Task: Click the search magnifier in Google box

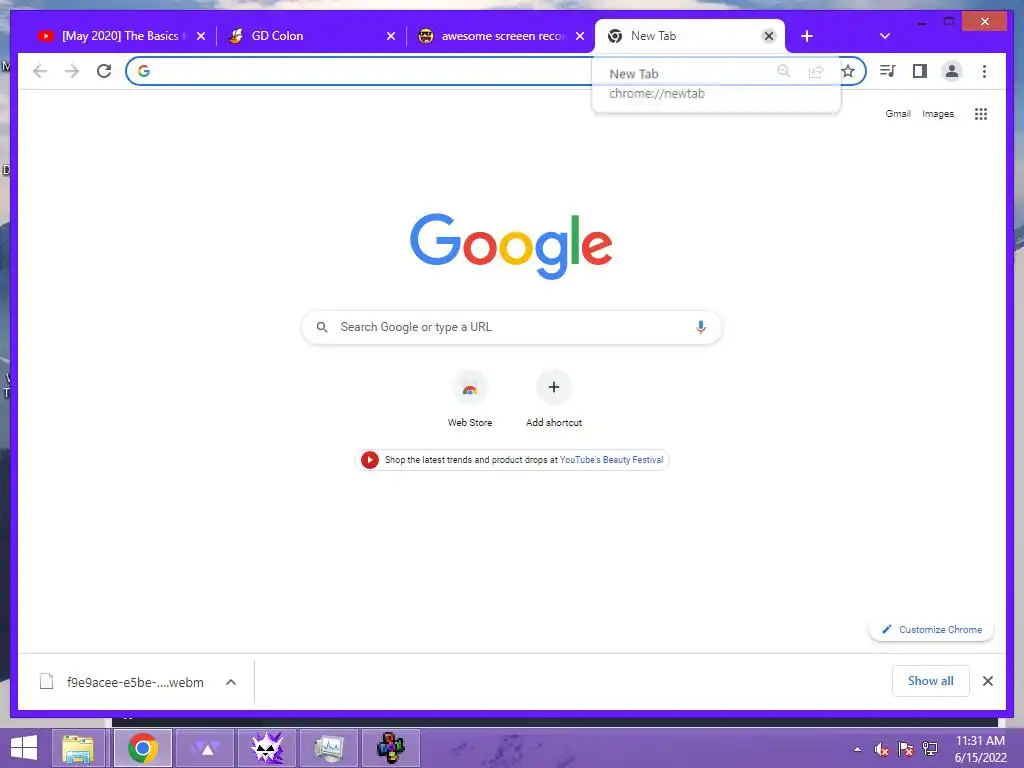Action: 322,327
